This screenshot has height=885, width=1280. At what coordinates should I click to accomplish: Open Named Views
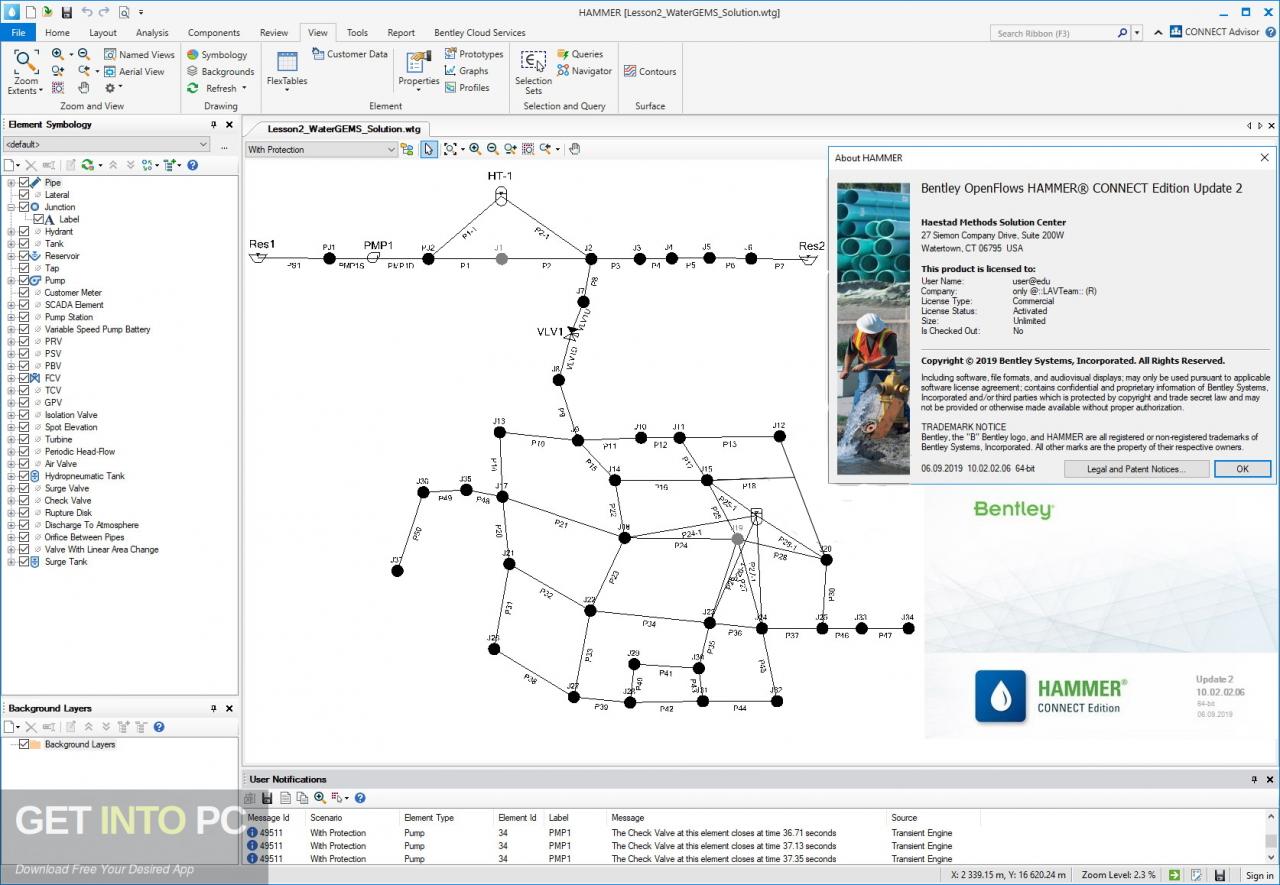click(139, 54)
